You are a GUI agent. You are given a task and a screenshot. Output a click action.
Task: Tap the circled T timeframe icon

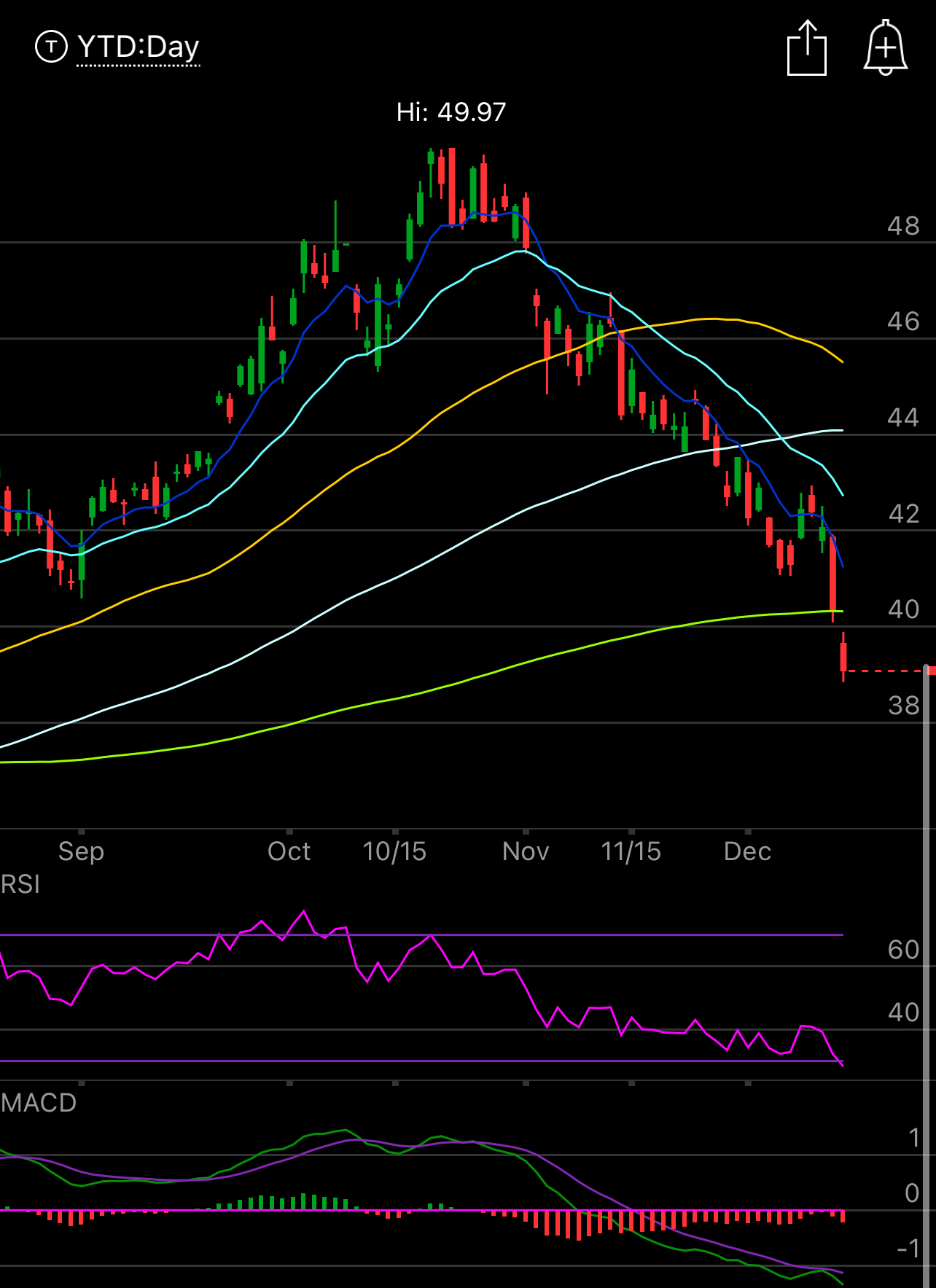point(51,47)
